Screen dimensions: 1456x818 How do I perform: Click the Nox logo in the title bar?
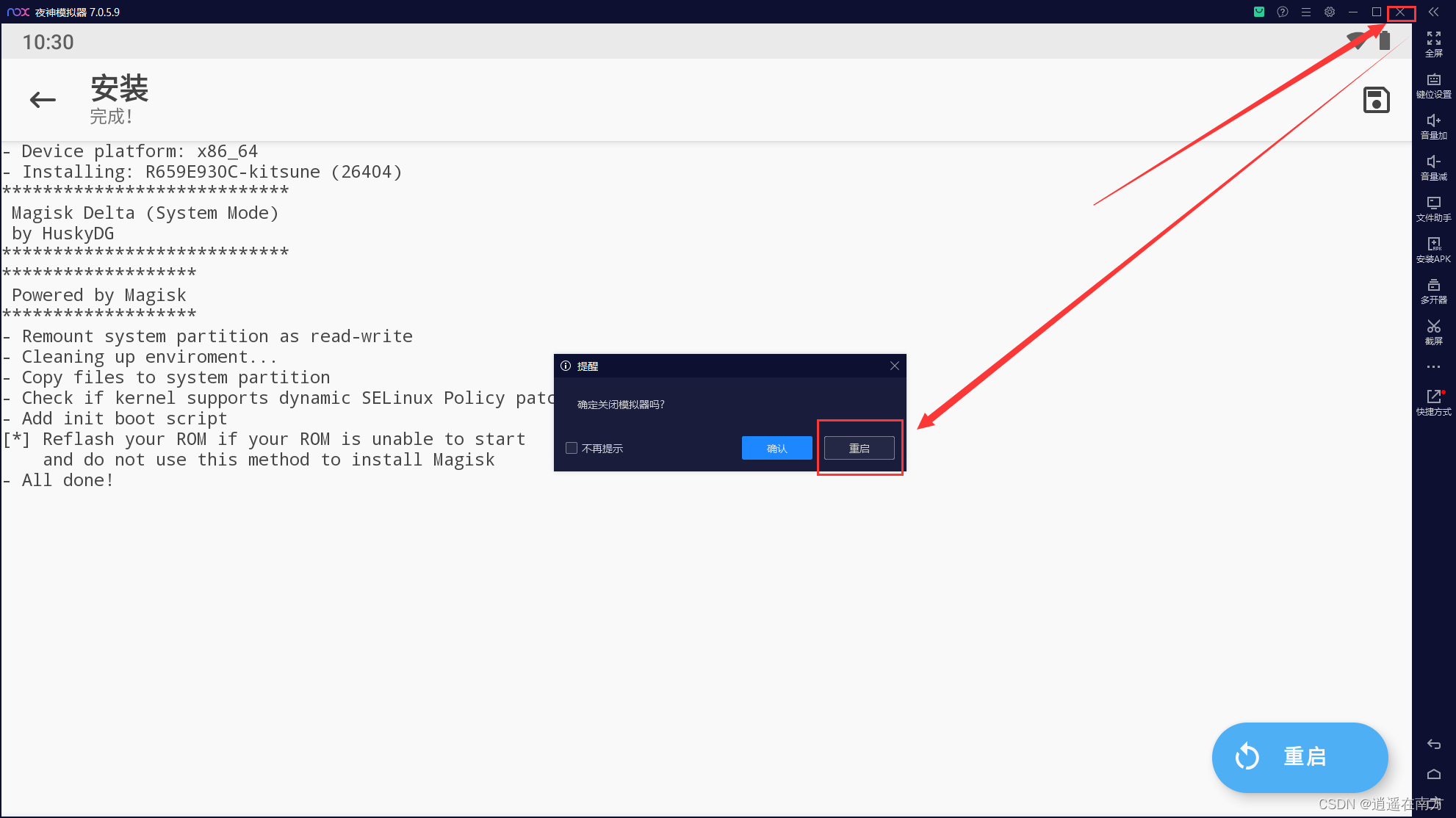pyautogui.click(x=18, y=12)
